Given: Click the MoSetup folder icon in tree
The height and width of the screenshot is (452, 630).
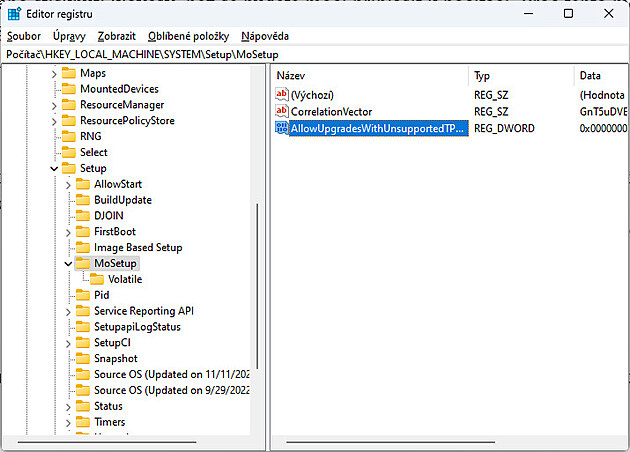Looking at the screenshot, I should pyautogui.click(x=83, y=263).
